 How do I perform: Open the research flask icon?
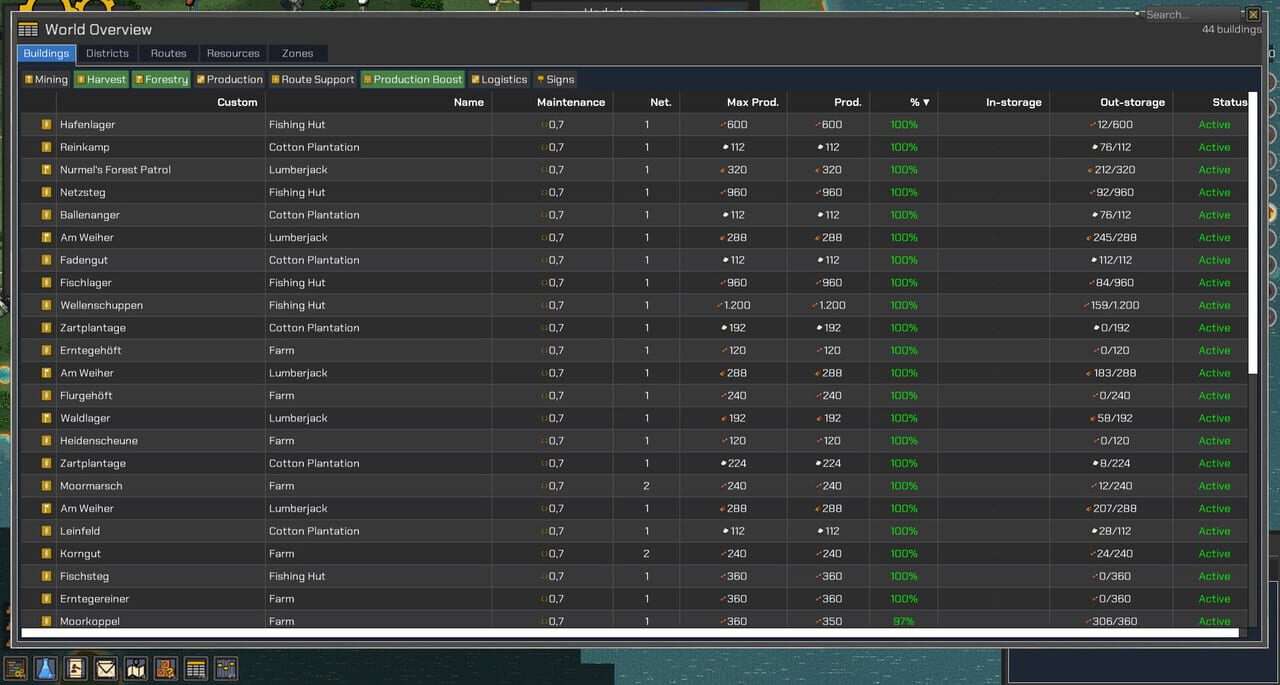point(45,668)
